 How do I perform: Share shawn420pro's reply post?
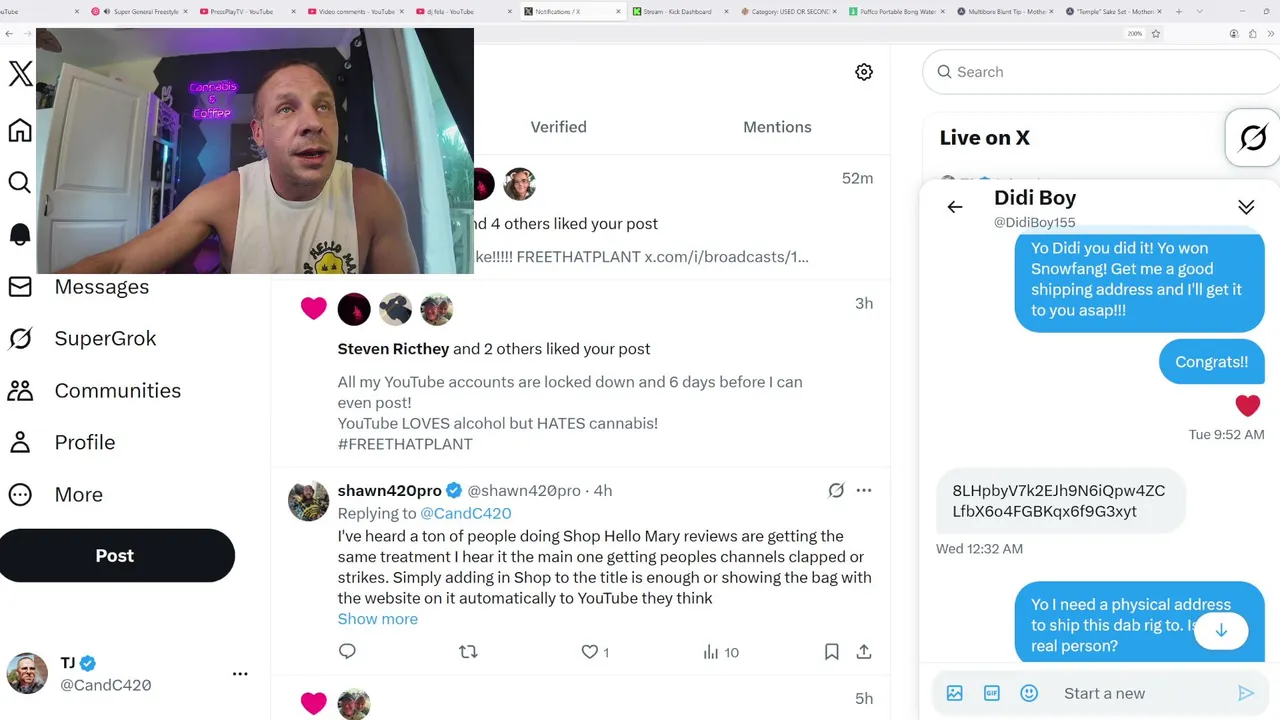[864, 652]
